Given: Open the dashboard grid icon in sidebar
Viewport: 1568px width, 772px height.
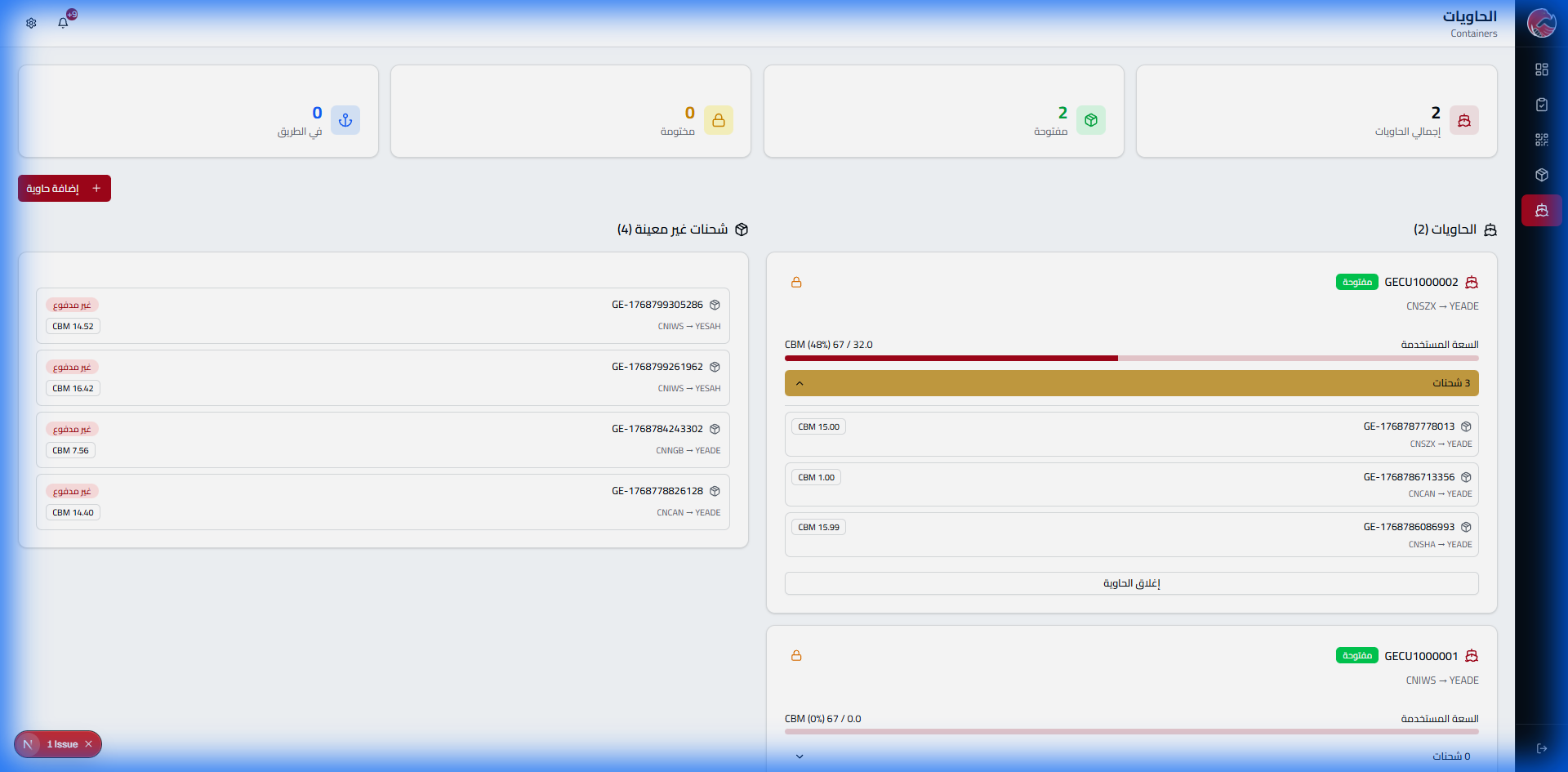Looking at the screenshot, I should coord(1541,69).
